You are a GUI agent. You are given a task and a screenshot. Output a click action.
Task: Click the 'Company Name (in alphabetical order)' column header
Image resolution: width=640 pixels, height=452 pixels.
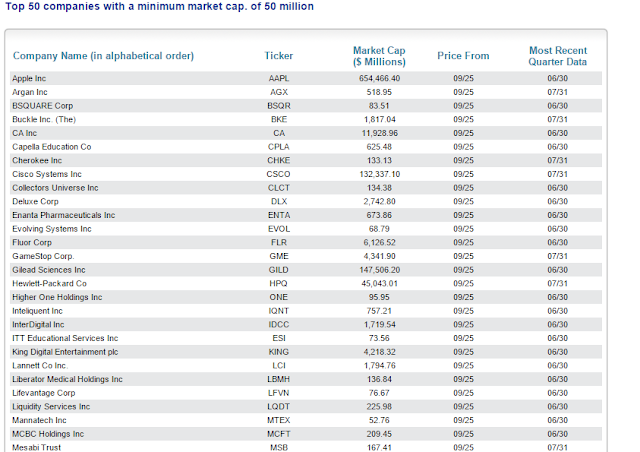(103, 56)
